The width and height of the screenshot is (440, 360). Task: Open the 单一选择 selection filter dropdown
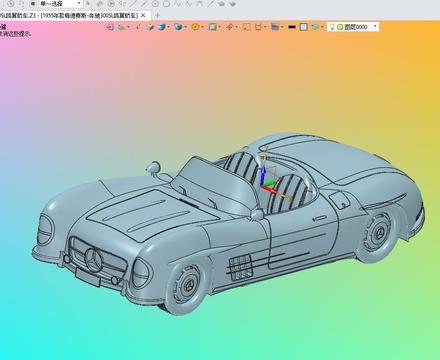pyautogui.click(x=61, y=4)
